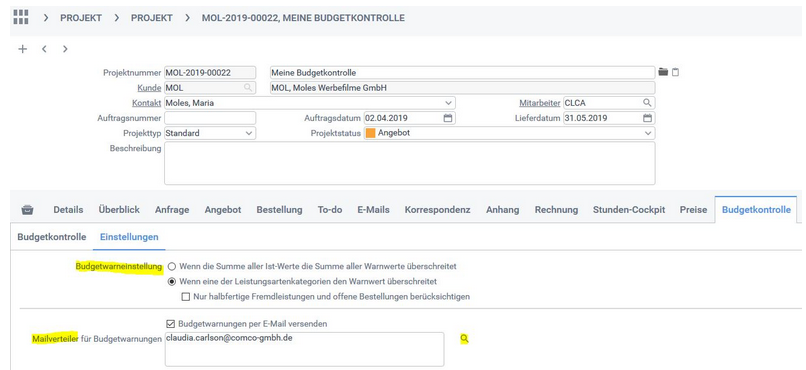Open the Budgetkontrolle sub-tab

pyautogui.click(x=51, y=237)
